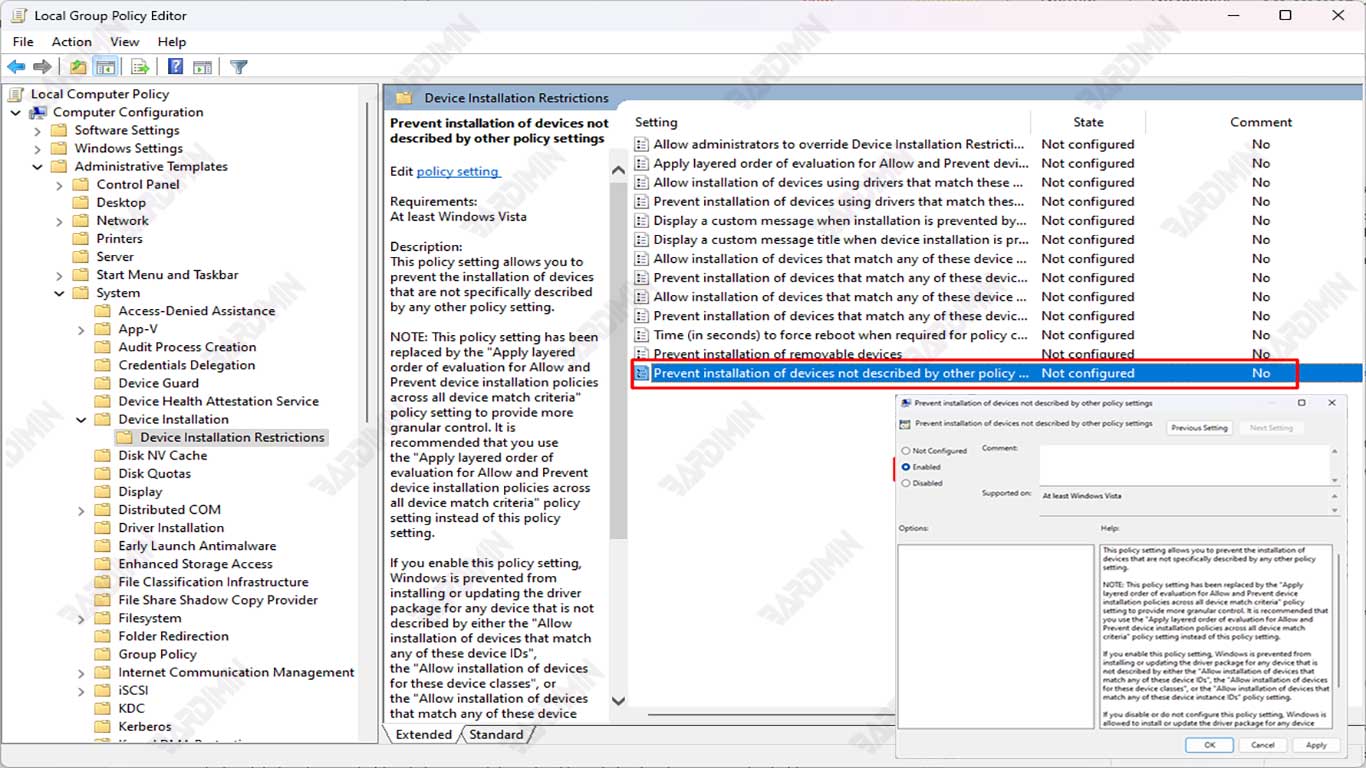
Task: Click the blue Back arrow in toolbar
Action: [x=16, y=67]
